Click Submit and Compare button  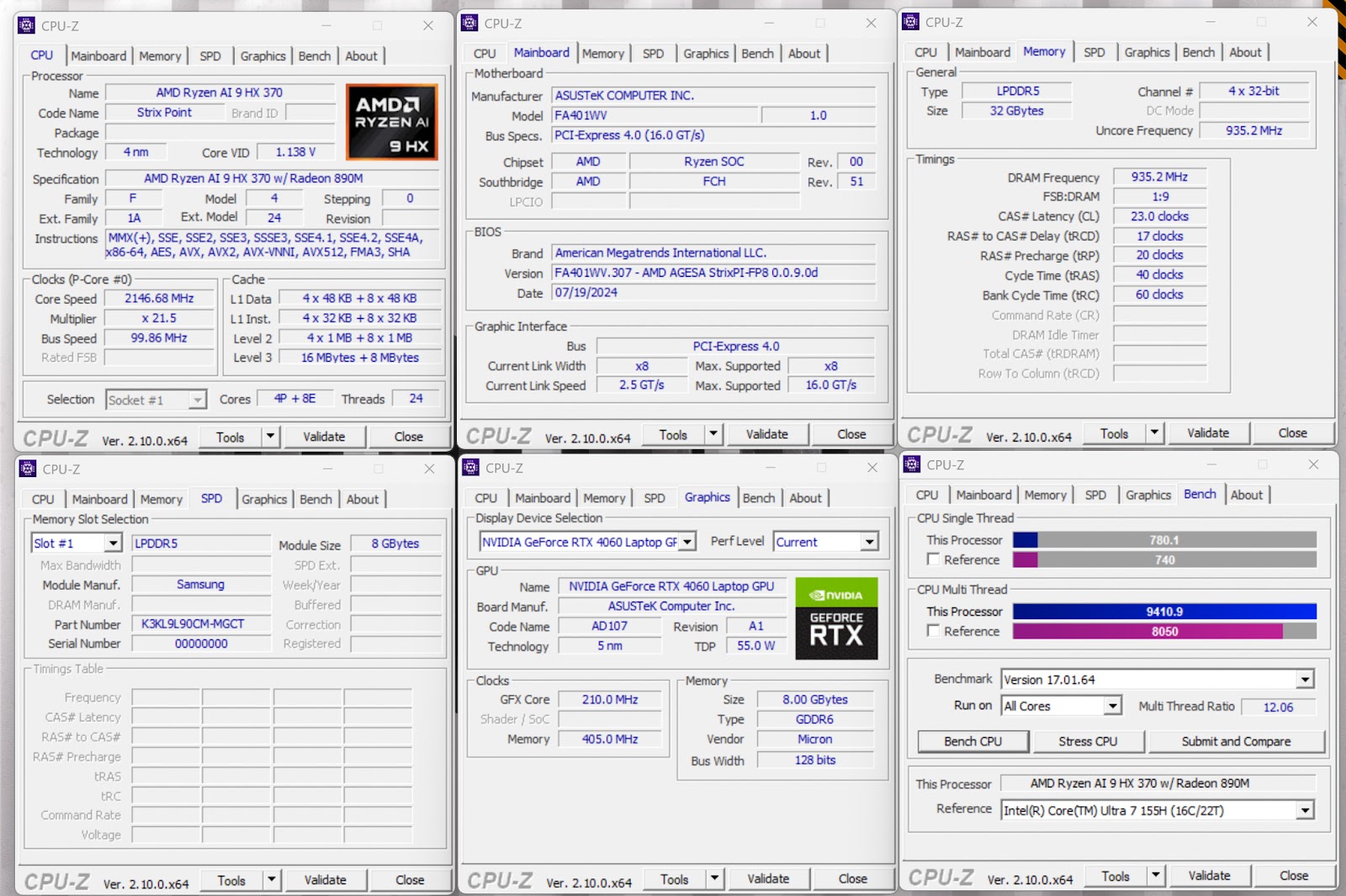point(1236,741)
